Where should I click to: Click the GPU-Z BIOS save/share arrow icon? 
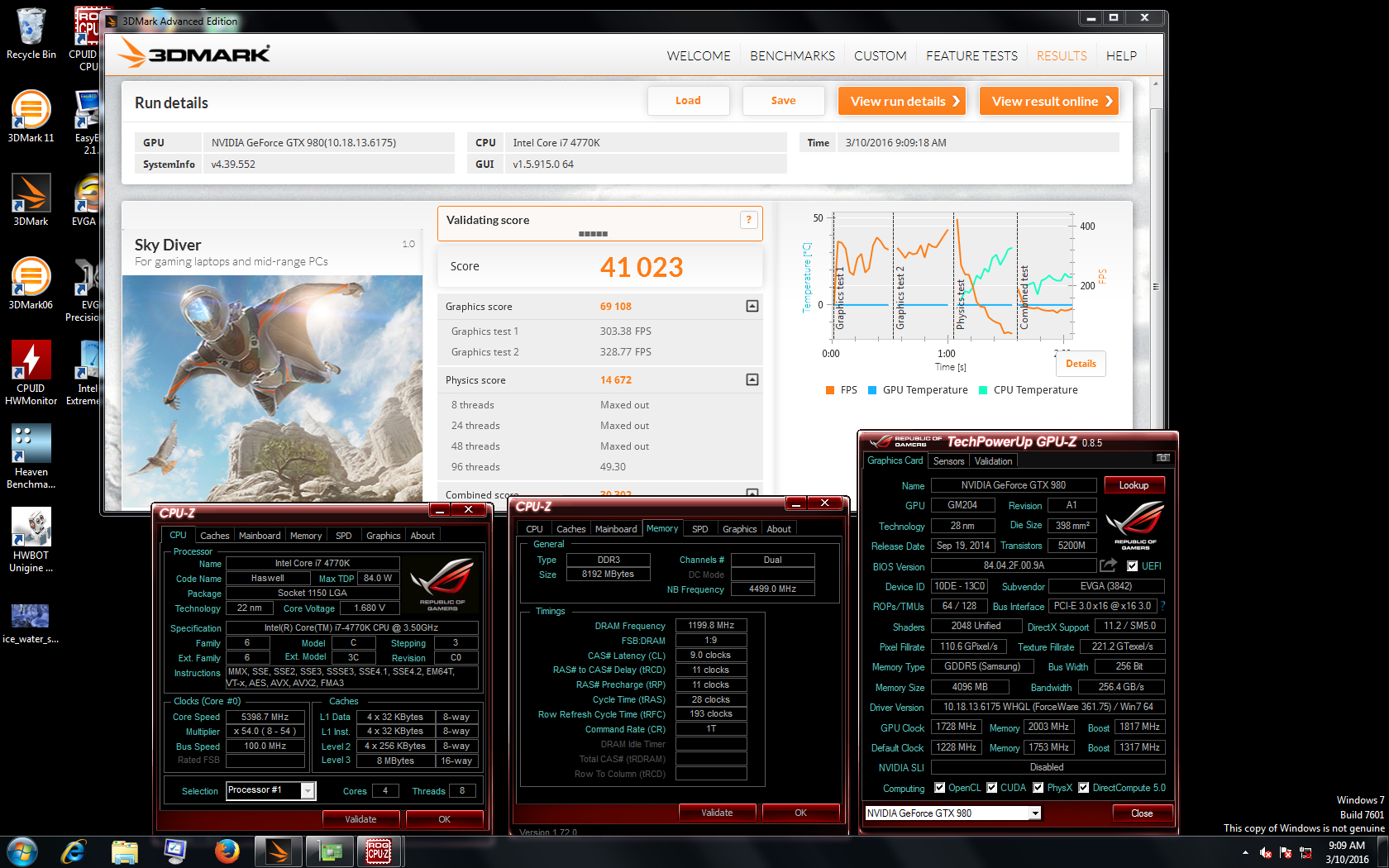click(x=1109, y=565)
